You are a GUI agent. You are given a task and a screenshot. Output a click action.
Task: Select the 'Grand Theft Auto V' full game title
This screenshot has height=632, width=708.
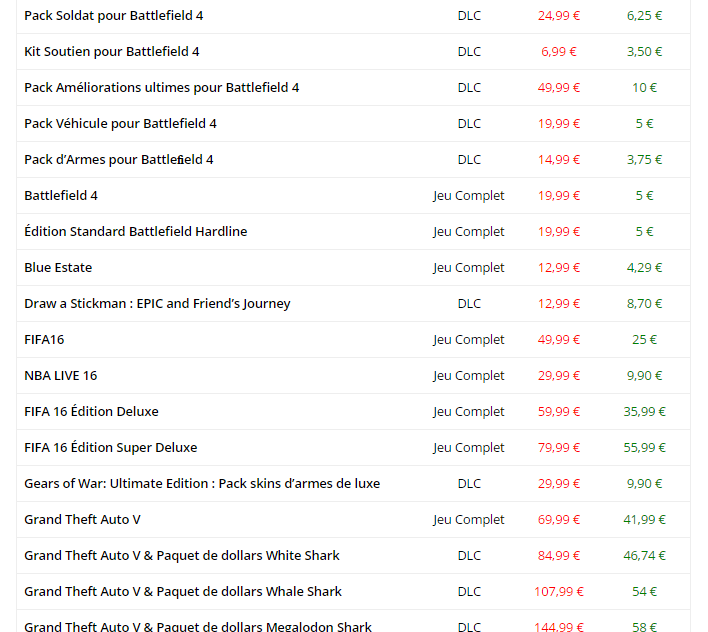tap(83, 520)
